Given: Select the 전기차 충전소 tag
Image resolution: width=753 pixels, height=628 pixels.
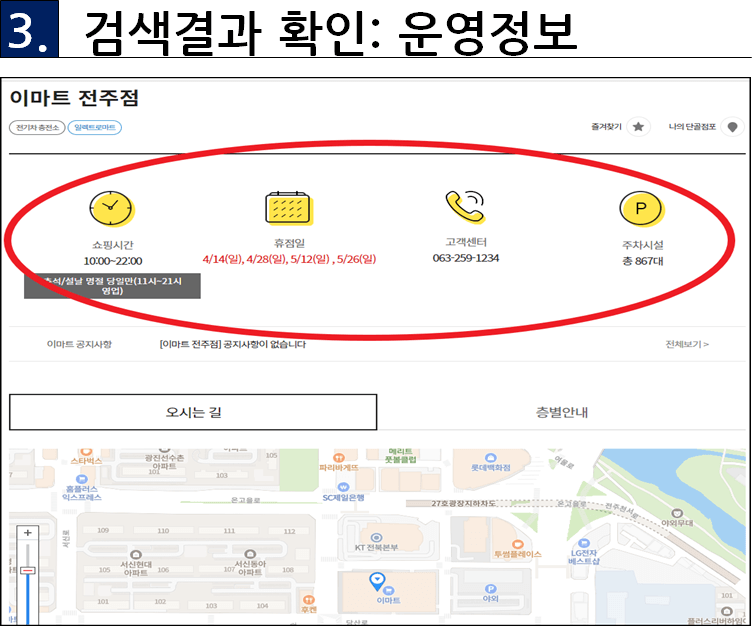Looking at the screenshot, I should coord(37,127).
